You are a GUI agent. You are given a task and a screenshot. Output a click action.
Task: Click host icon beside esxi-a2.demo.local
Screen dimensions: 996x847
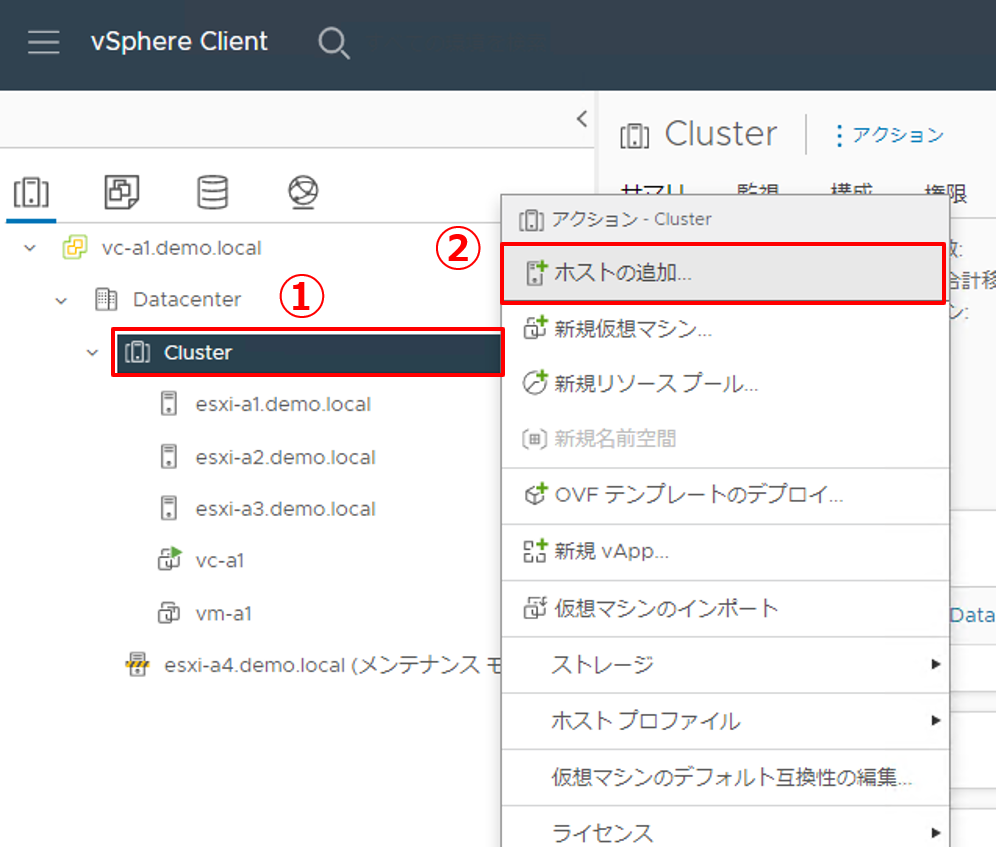click(x=168, y=457)
